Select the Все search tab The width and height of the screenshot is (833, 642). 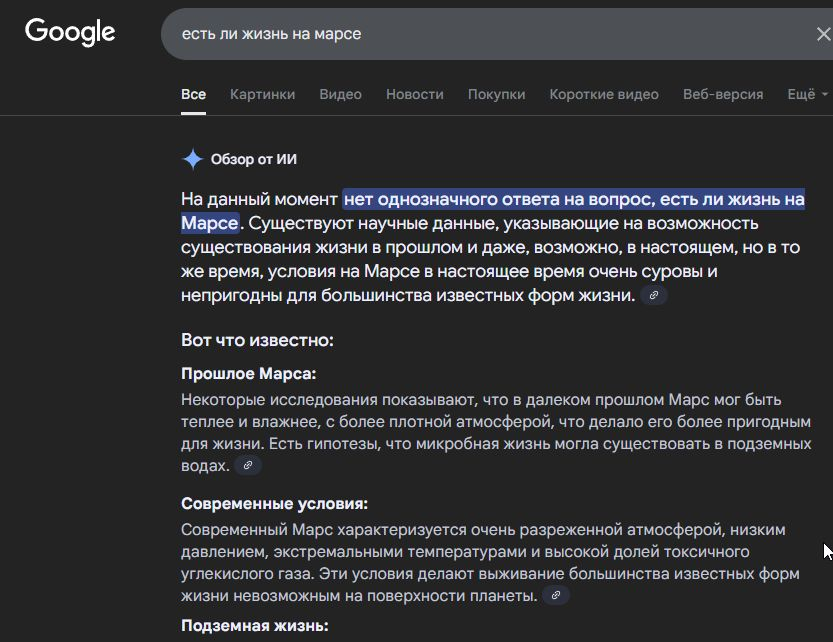(193, 93)
